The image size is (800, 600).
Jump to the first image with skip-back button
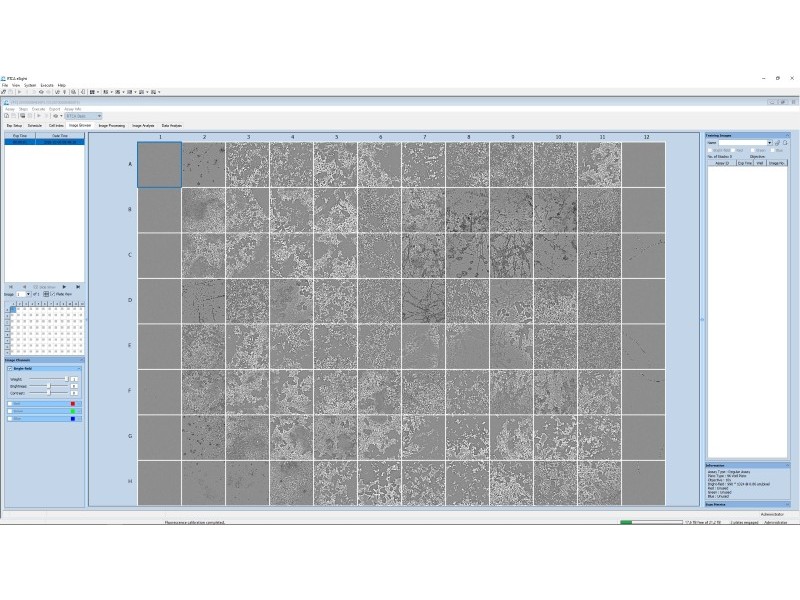[x=11, y=287]
